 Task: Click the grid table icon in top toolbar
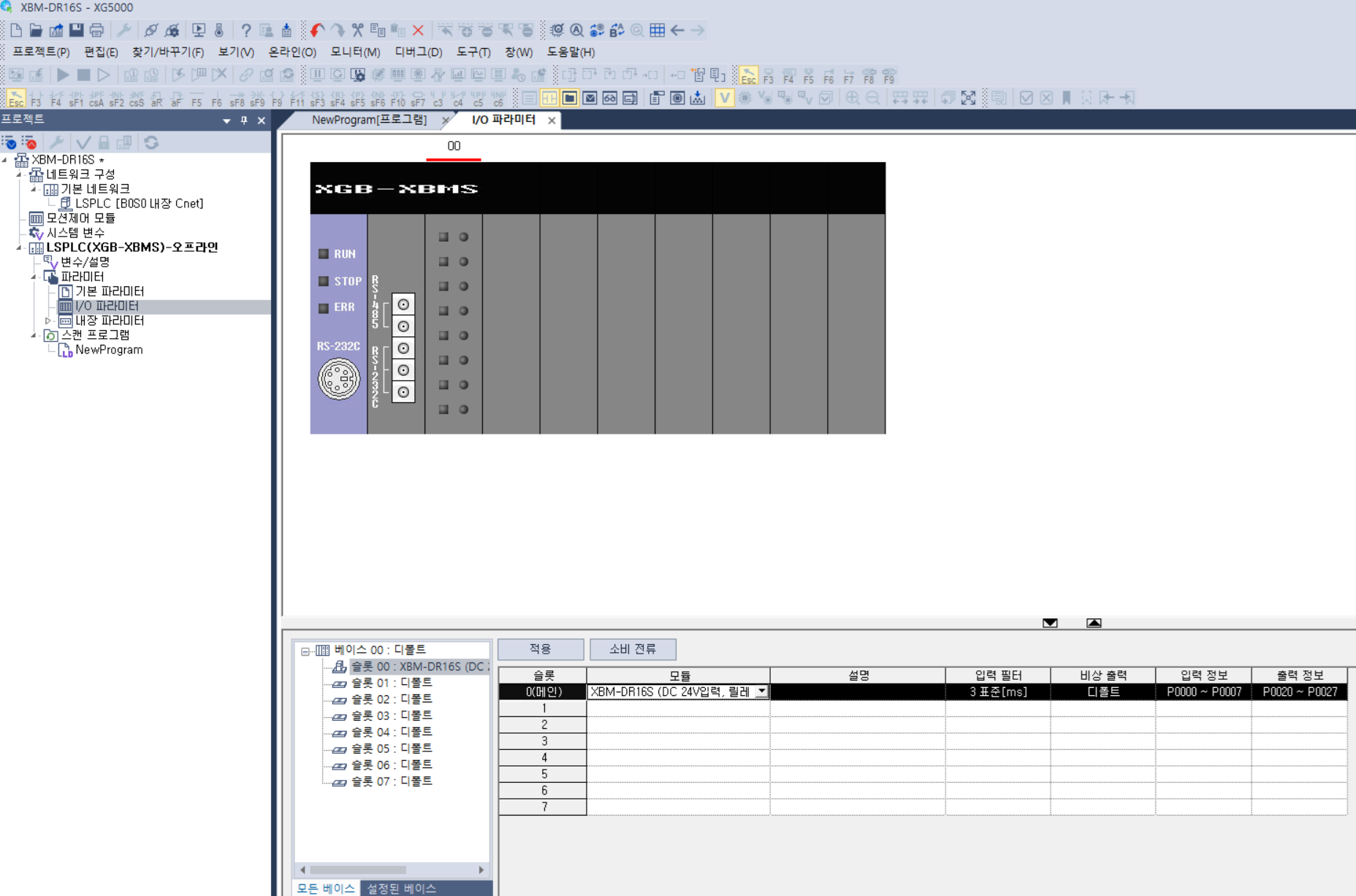658,30
